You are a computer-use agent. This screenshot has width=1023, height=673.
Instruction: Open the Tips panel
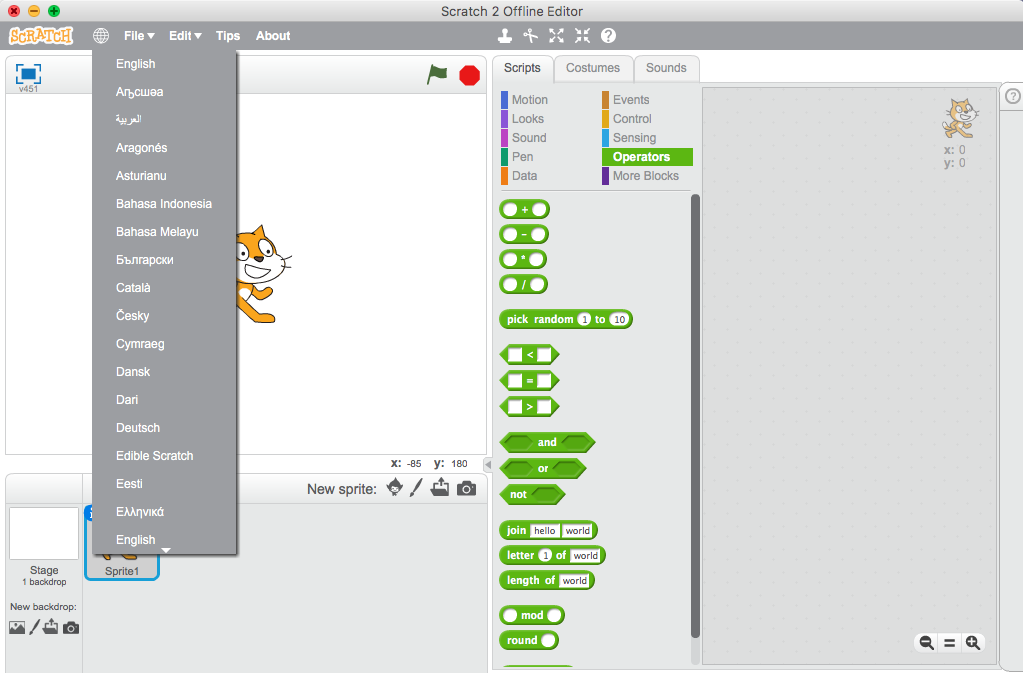point(228,36)
